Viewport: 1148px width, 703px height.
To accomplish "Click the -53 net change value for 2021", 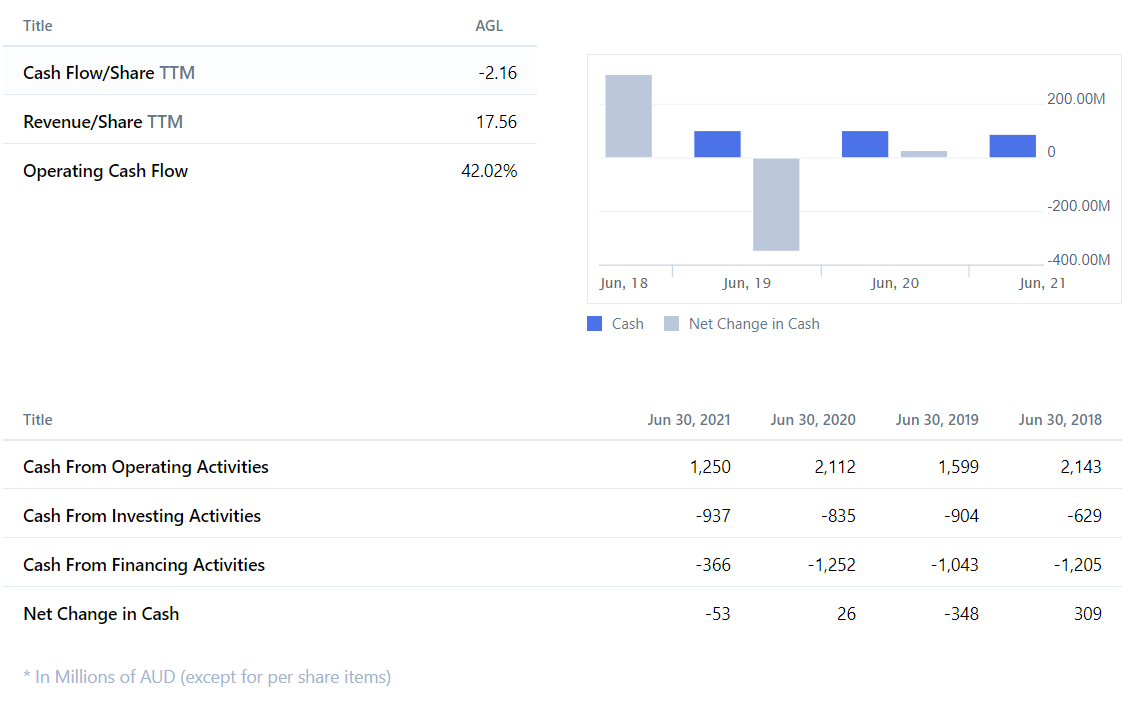I will (x=718, y=614).
